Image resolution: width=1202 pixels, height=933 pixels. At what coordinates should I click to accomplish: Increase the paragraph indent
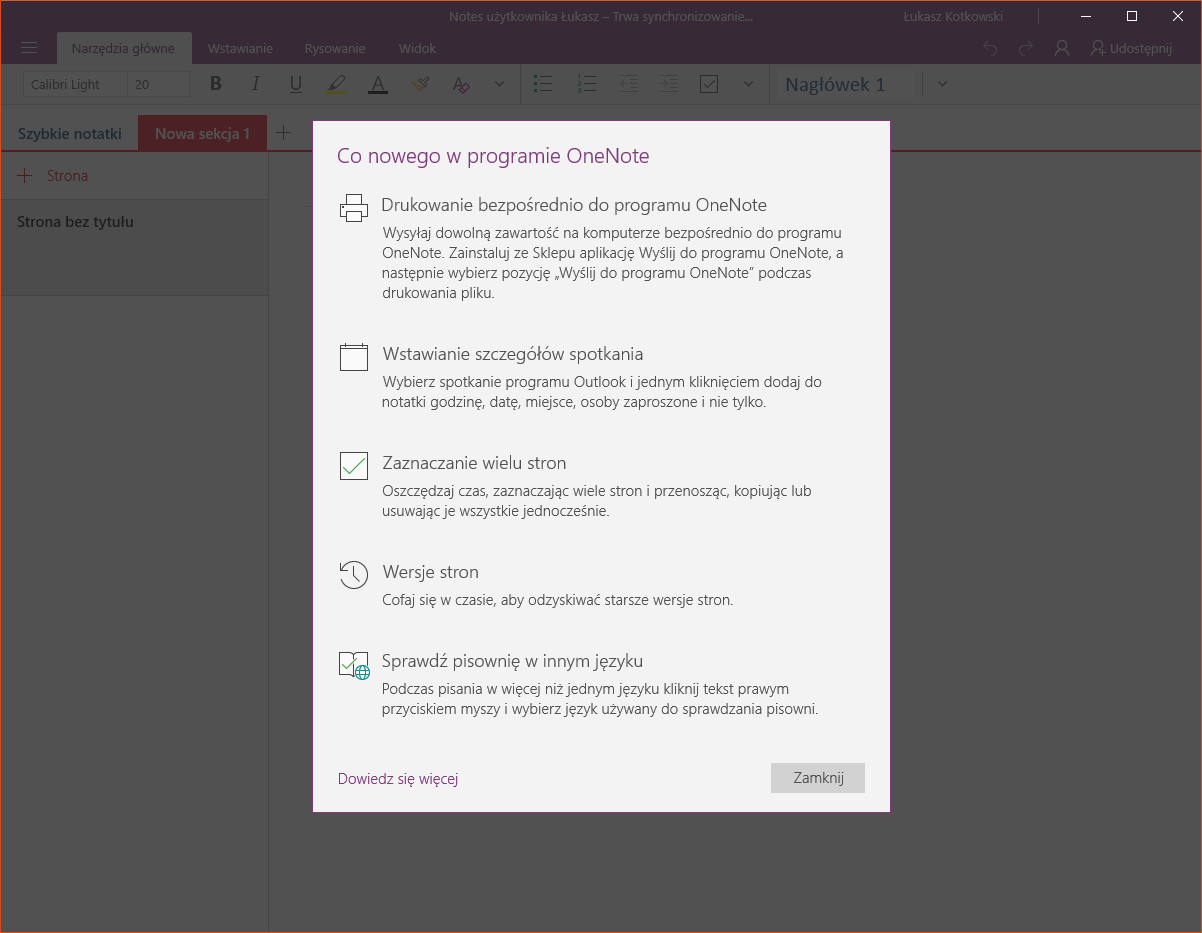point(668,84)
